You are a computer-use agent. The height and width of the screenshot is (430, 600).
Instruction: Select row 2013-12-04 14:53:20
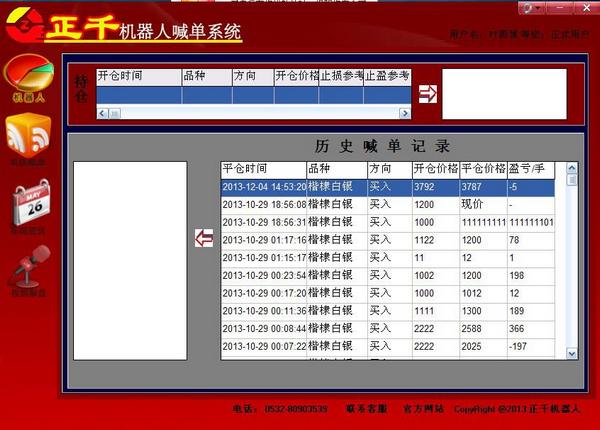click(388, 187)
